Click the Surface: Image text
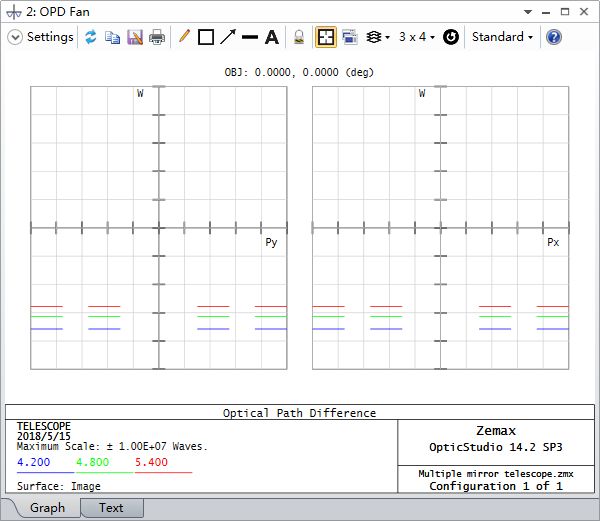The height and width of the screenshot is (521, 600). 59,486
